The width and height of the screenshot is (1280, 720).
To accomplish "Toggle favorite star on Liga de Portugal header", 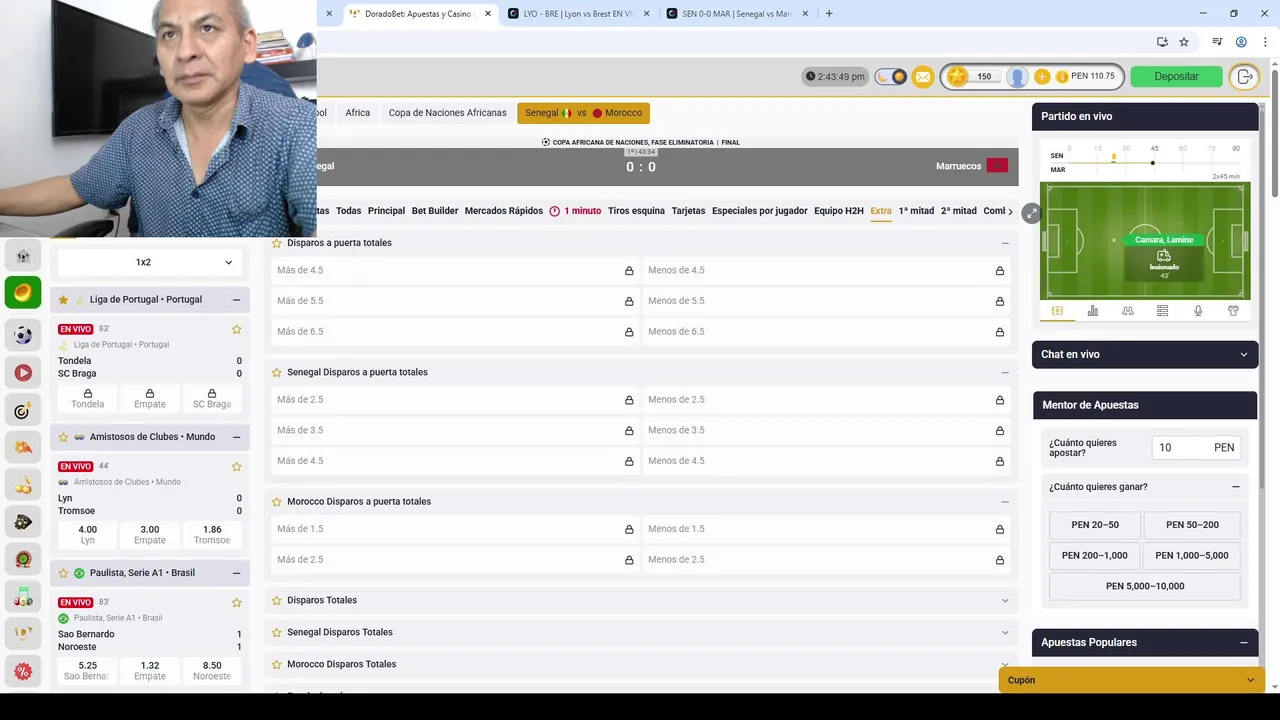I will (63, 300).
